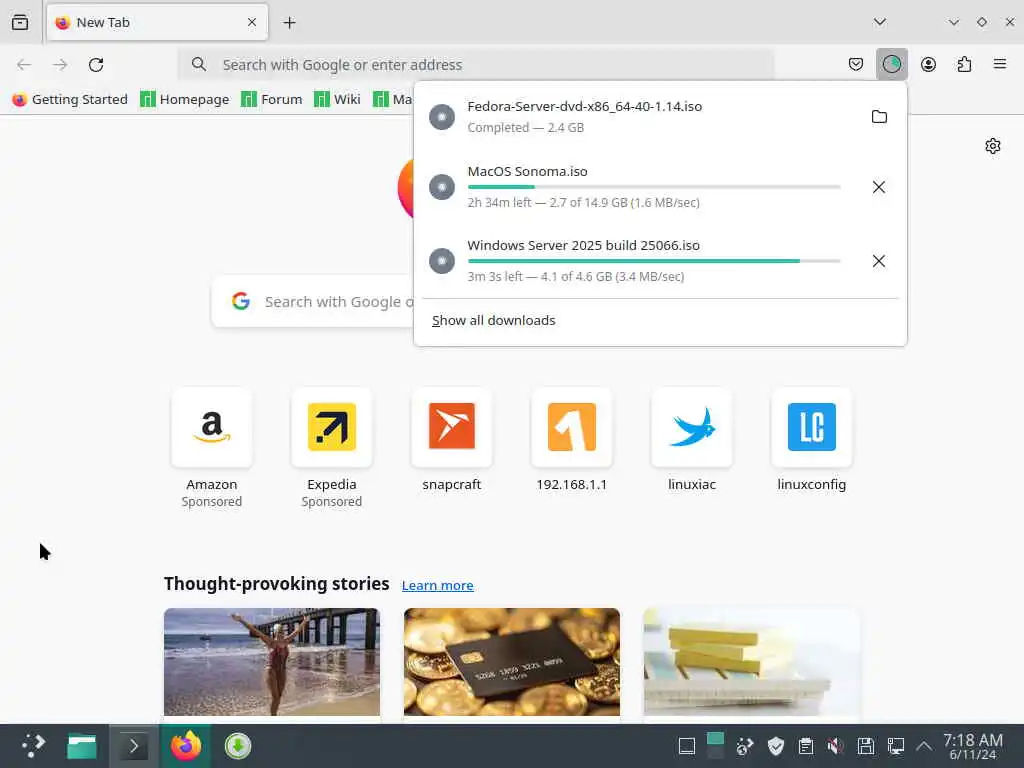Reload the current page
Image resolution: width=1024 pixels, height=768 pixels.
tap(96, 65)
